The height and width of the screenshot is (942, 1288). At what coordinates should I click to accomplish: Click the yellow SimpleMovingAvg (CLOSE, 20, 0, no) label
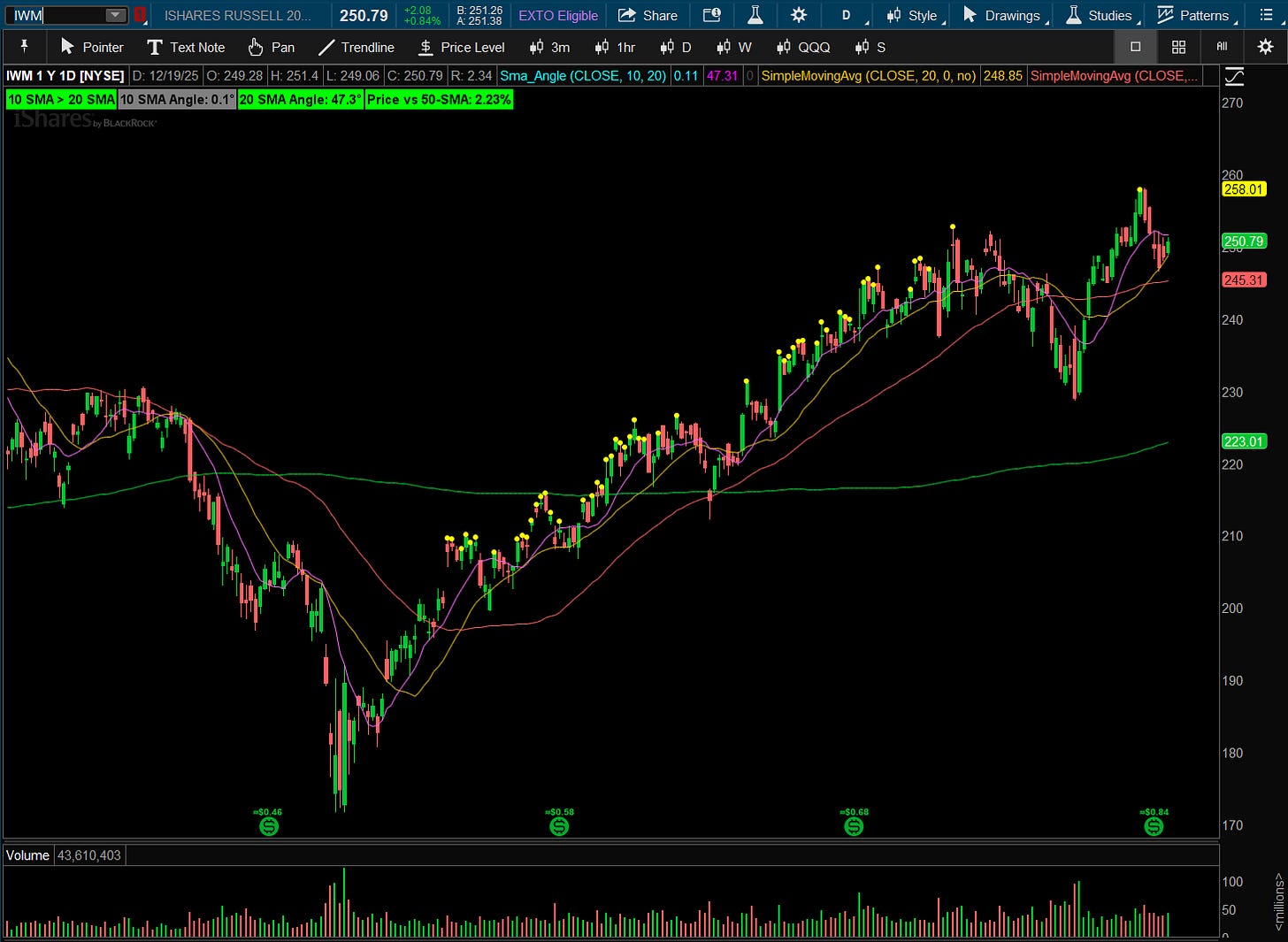[x=869, y=76]
